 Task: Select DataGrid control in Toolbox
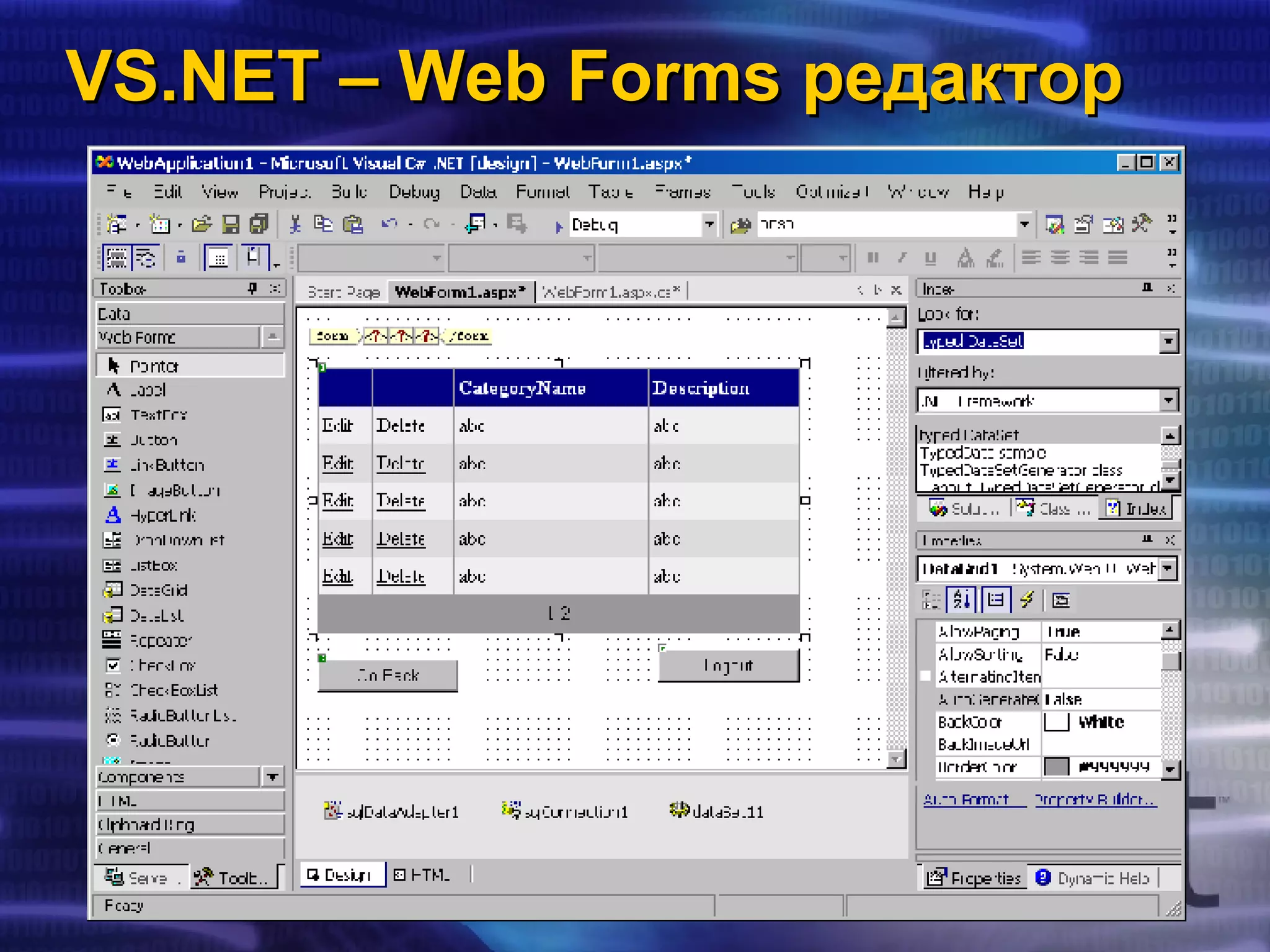click(158, 590)
